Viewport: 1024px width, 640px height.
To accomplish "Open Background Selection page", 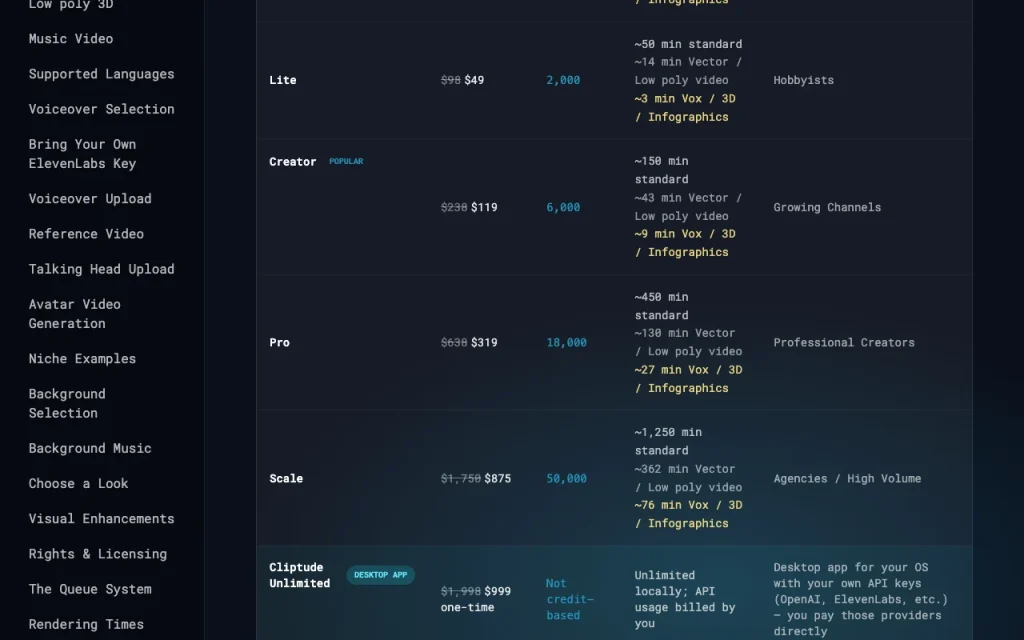I will [x=67, y=403].
